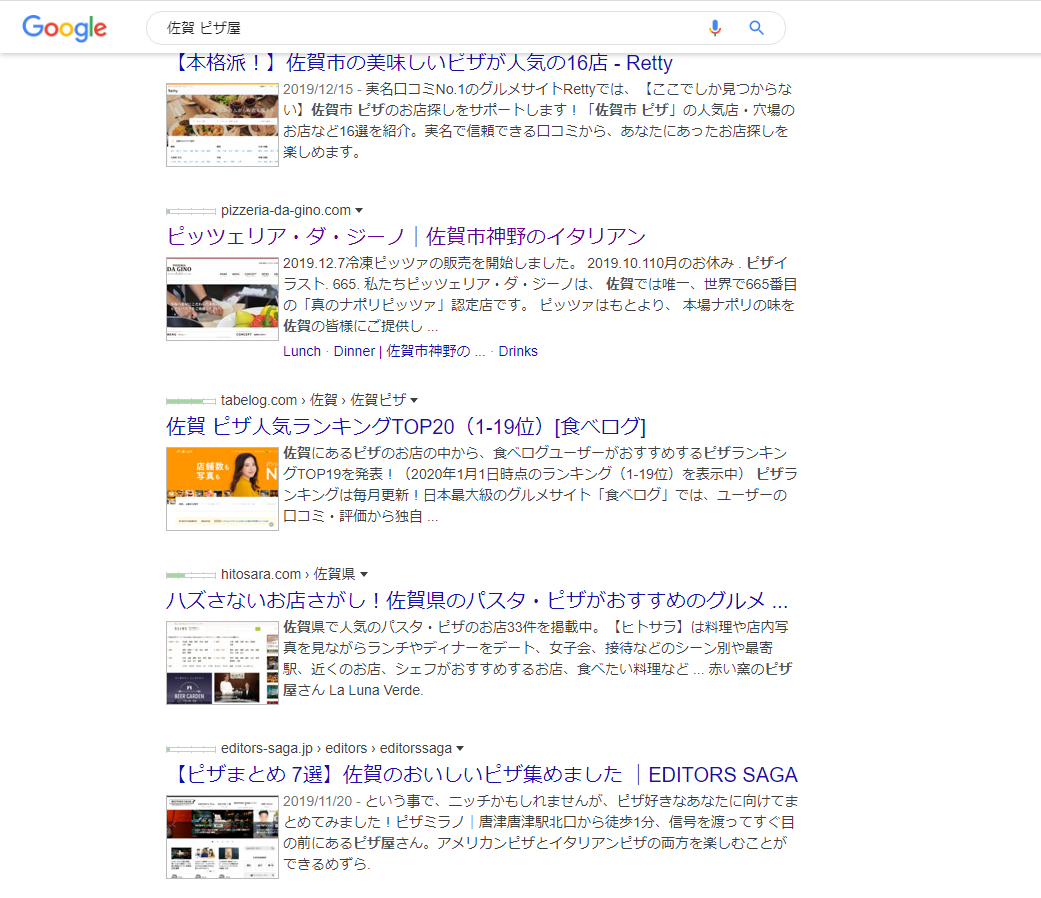Click tabelog orange thumbnail image
Image resolution: width=1041 pixels, height=898 pixels.
click(x=222, y=488)
